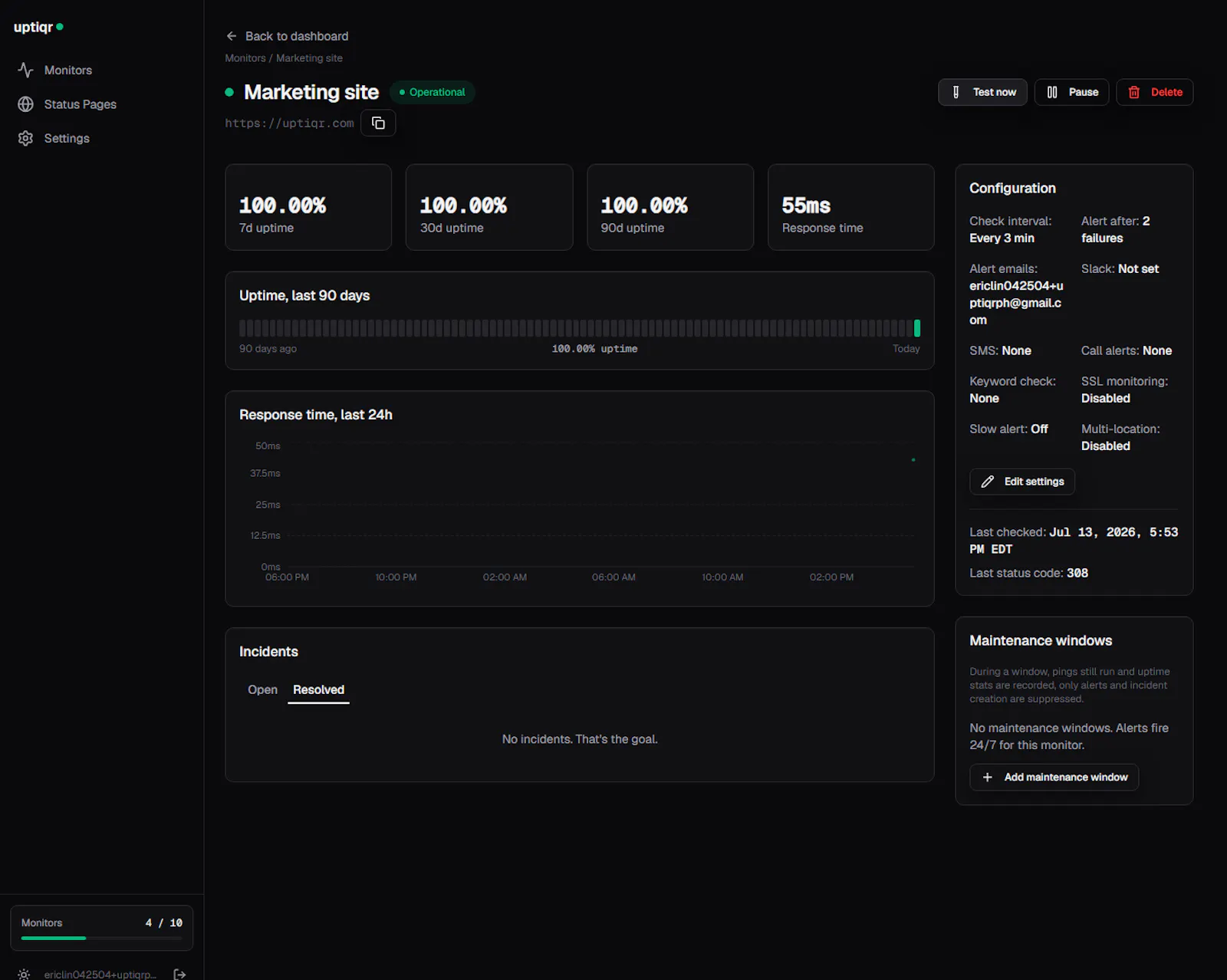Viewport: 1227px width, 980px height.
Task: Click the Operational status badge
Action: (x=433, y=92)
